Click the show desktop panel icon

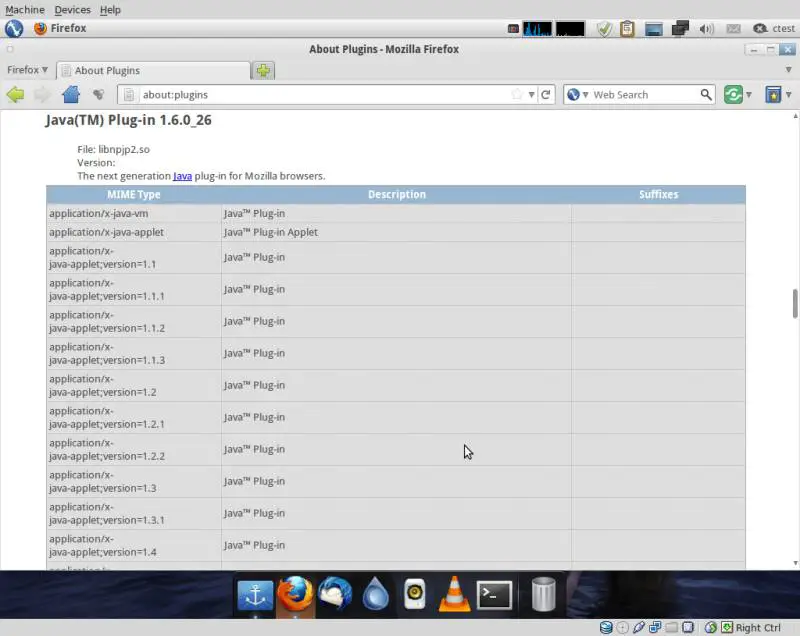click(x=654, y=29)
